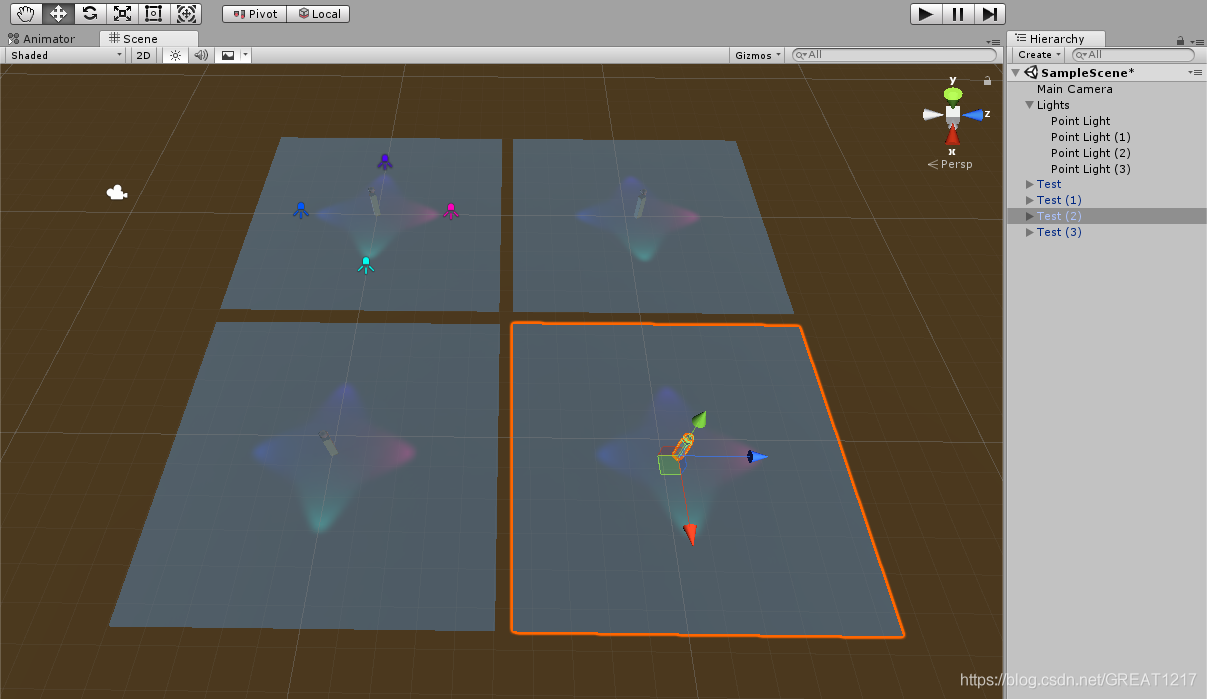This screenshot has width=1207, height=699.
Task: Open the Scene panel options menu
Action: click(x=992, y=42)
